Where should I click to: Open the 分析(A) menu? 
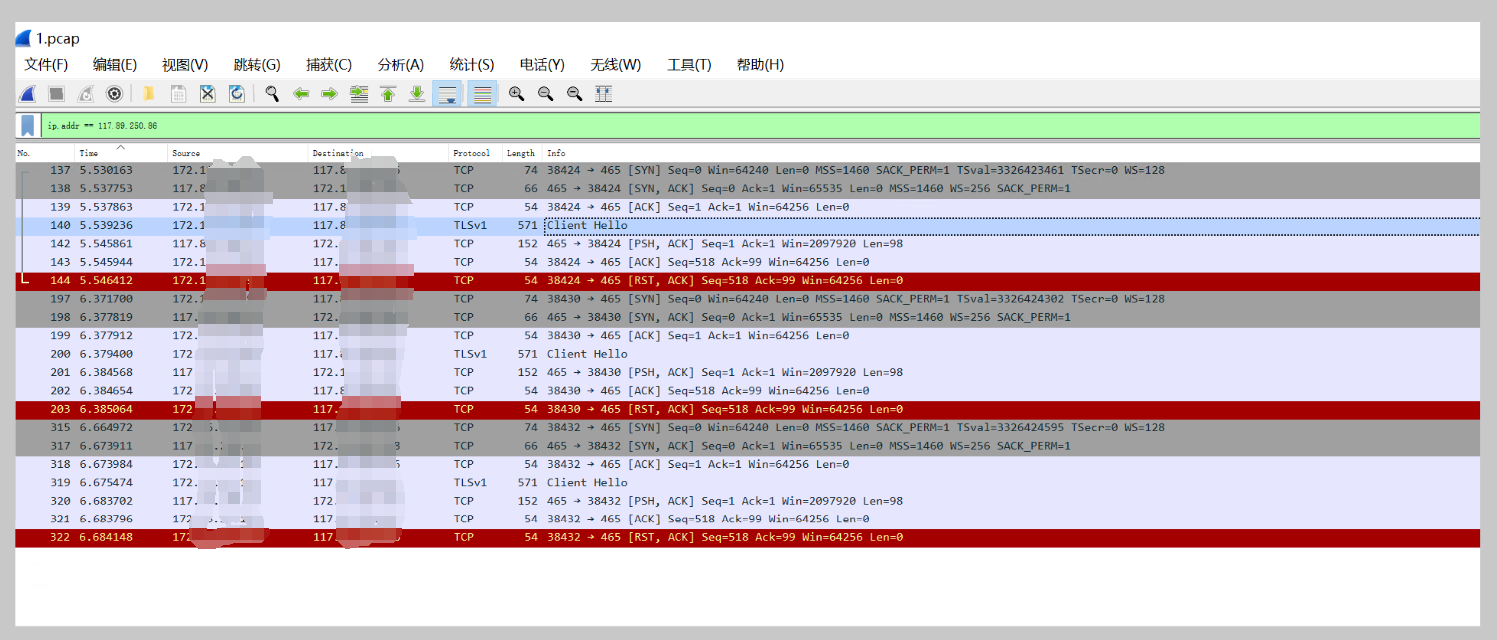[x=400, y=65]
